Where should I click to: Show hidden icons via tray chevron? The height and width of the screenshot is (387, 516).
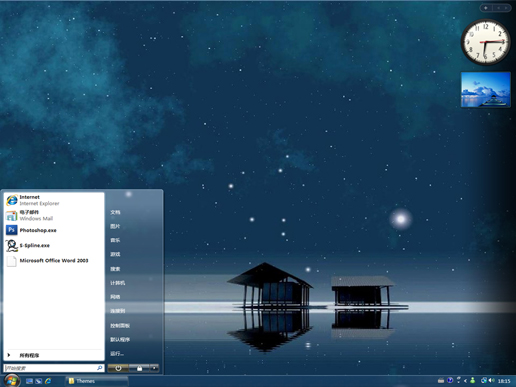coord(465,381)
